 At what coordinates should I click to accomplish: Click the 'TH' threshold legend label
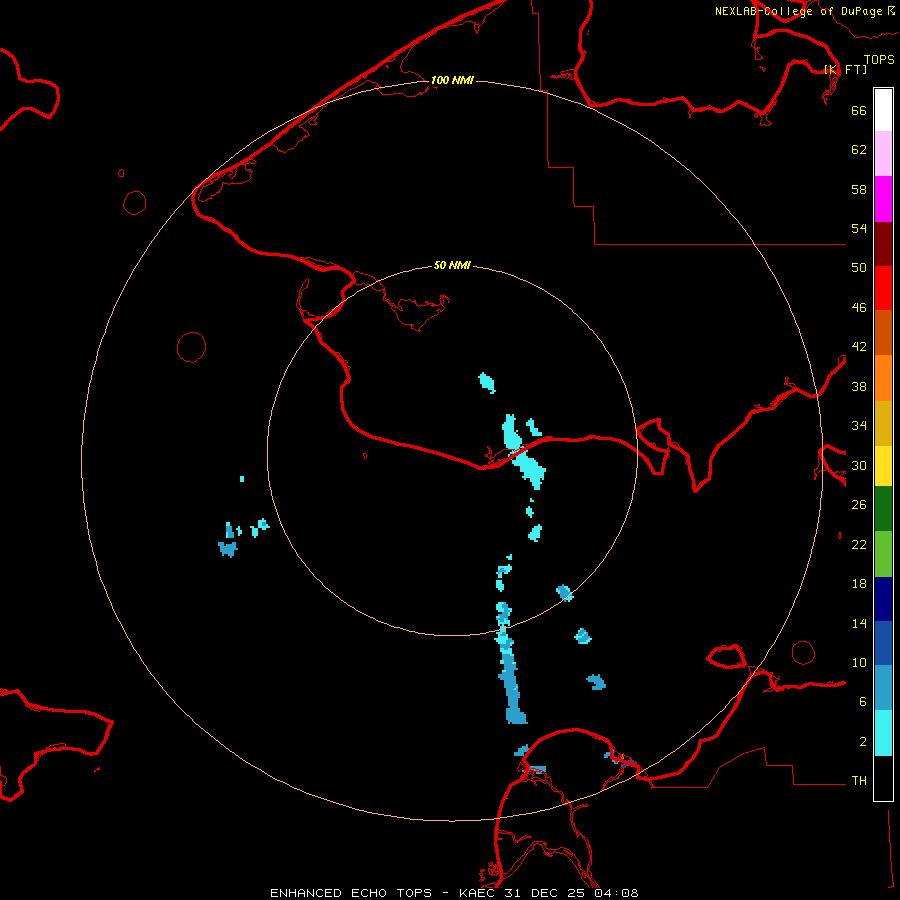859,781
